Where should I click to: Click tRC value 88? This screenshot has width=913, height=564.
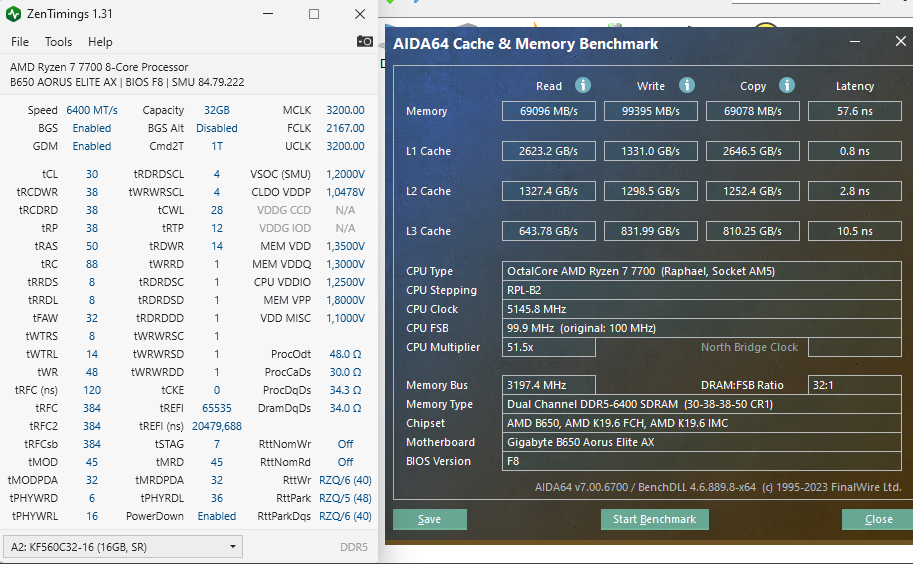(x=92, y=264)
